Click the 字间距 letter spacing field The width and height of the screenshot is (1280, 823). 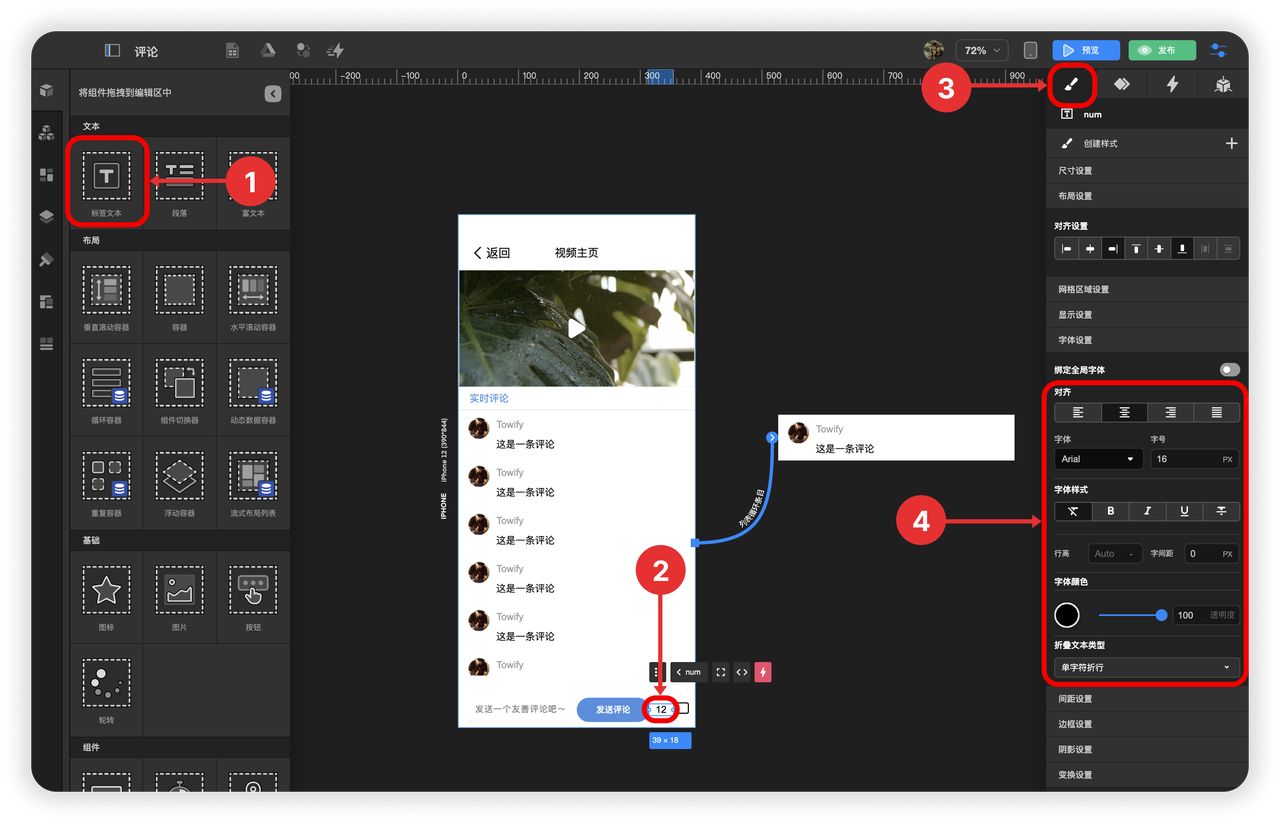(x=1211, y=553)
